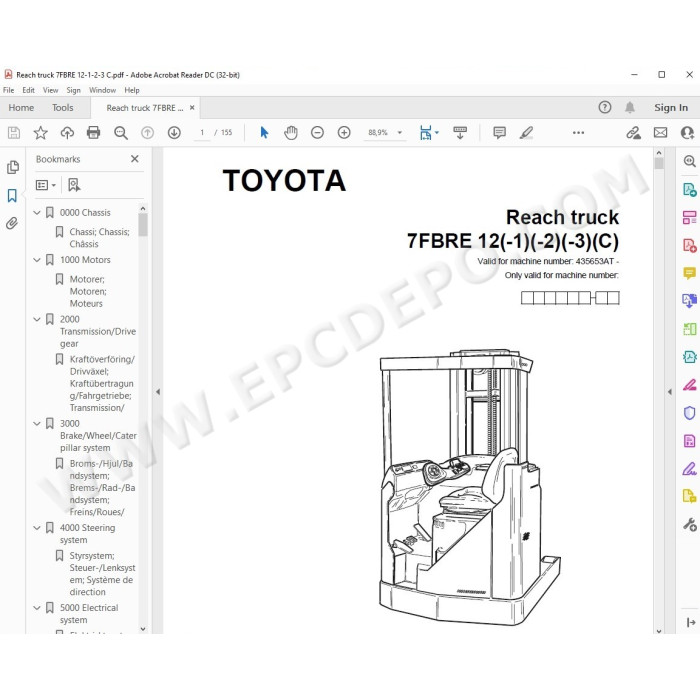This screenshot has width=700, height=700.
Task: Open the scrolling mode/read tool icon
Action: click(460, 133)
